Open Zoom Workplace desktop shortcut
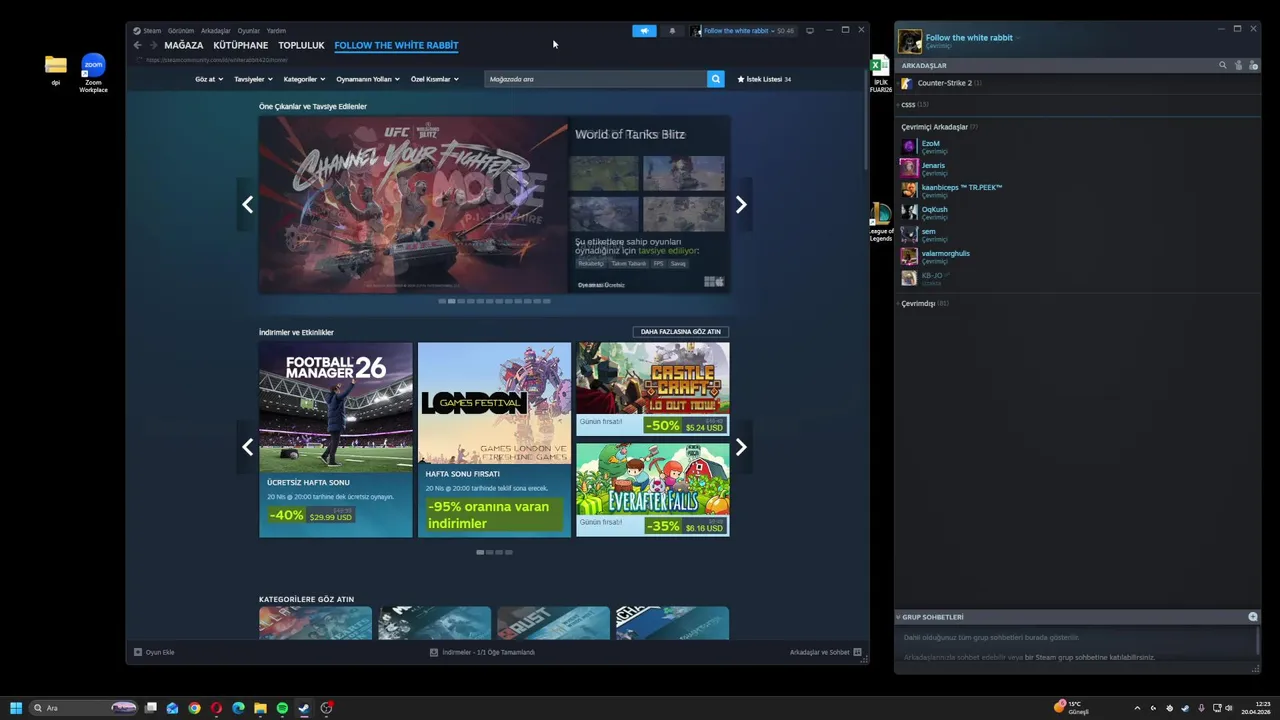 (93, 74)
